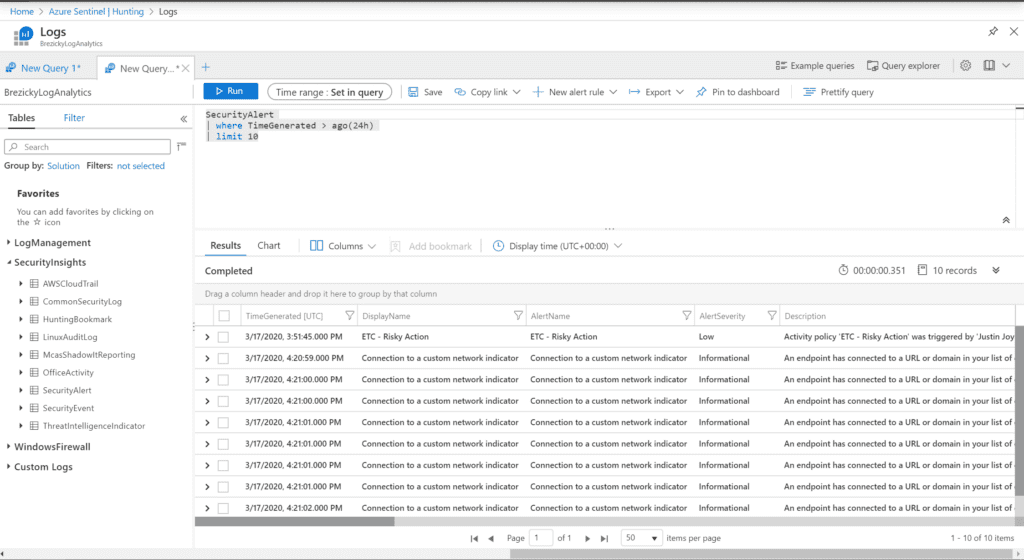The height and width of the screenshot is (560, 1024).
Task: Collapse the query editor double chevron
Action: (x=1006, y=220)
